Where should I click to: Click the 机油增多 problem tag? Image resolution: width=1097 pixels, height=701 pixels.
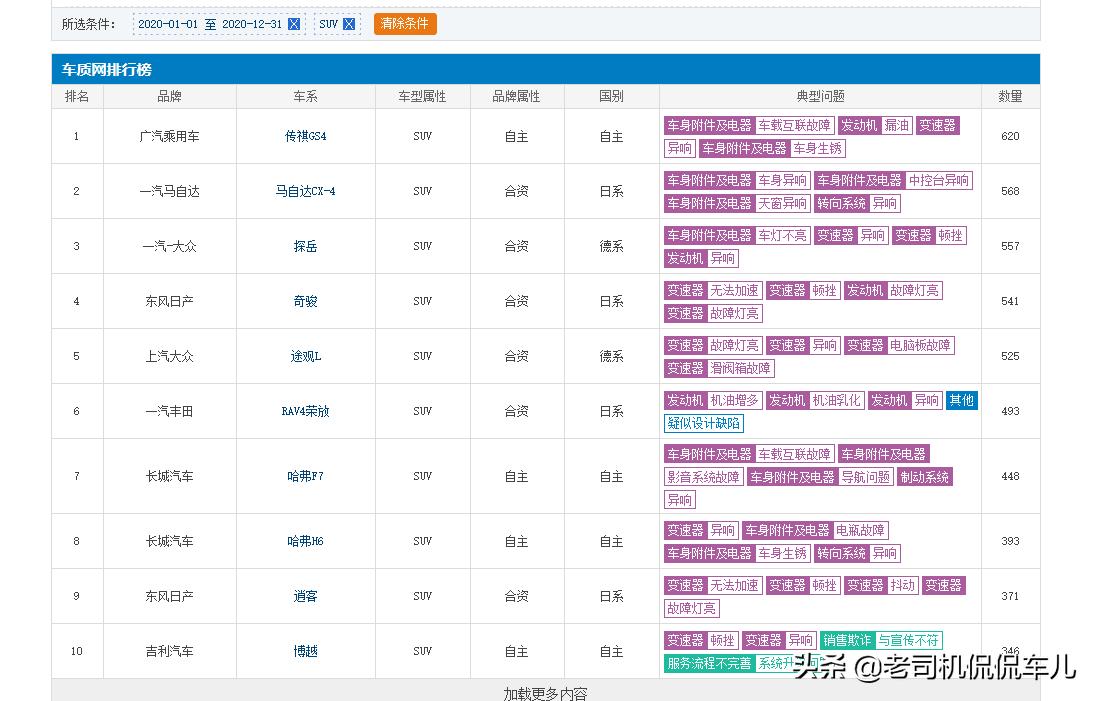point(734,400)
